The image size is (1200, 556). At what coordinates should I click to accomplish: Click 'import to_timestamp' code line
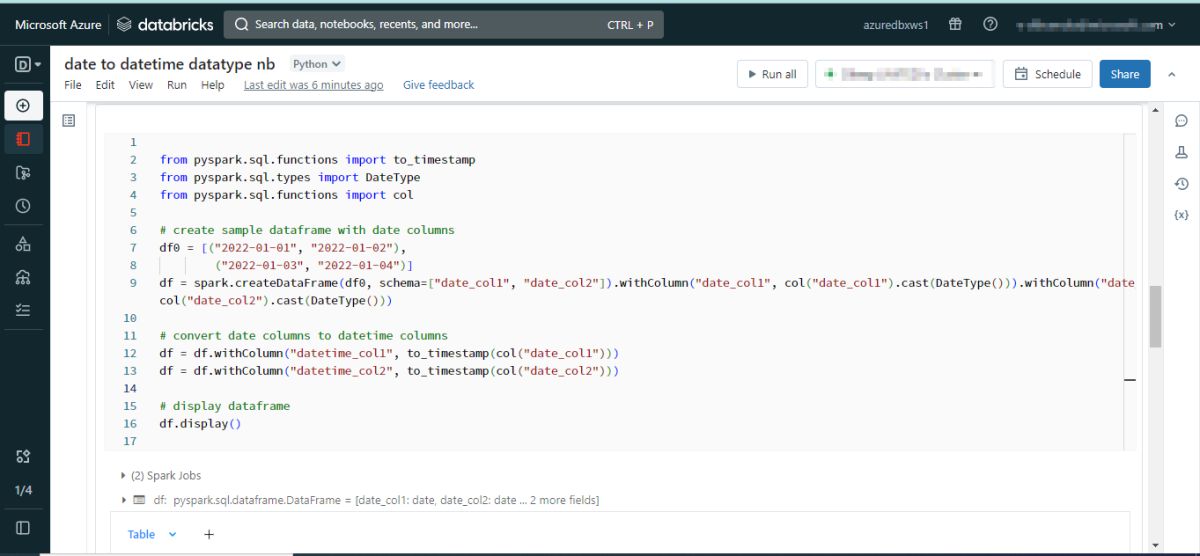(317, 159)
